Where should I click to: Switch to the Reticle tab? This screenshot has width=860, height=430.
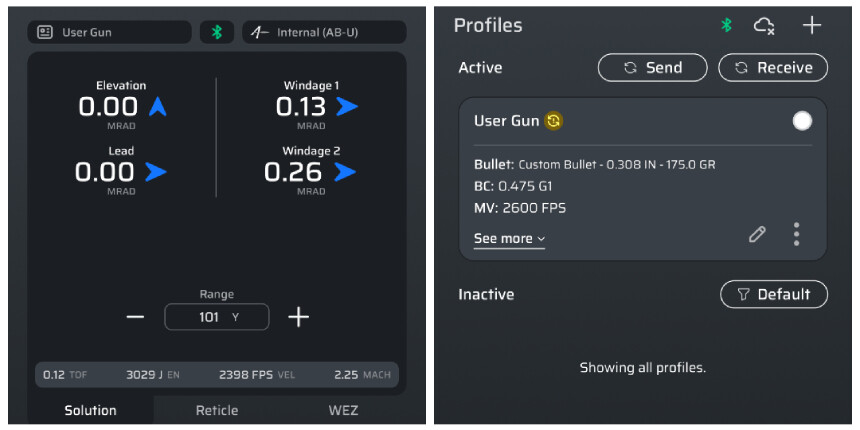point(217,410)
